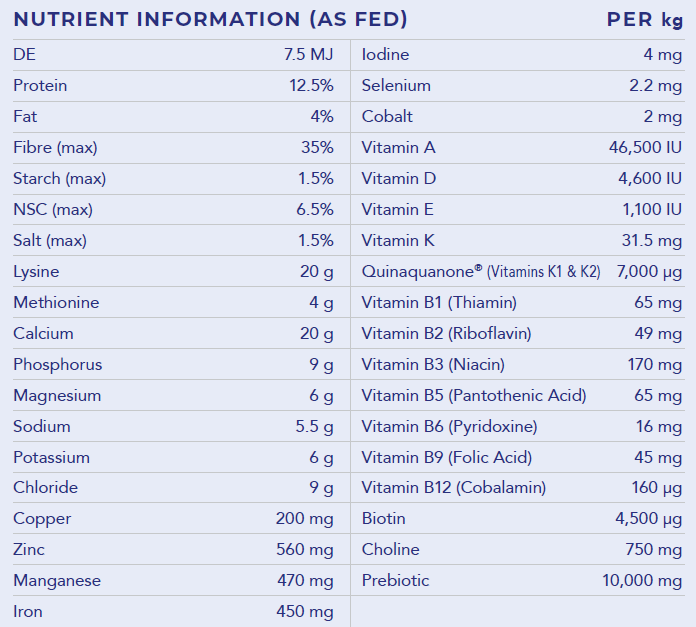Select the Fibre (max) label
The image size is (696, 627).
point(55,148)
